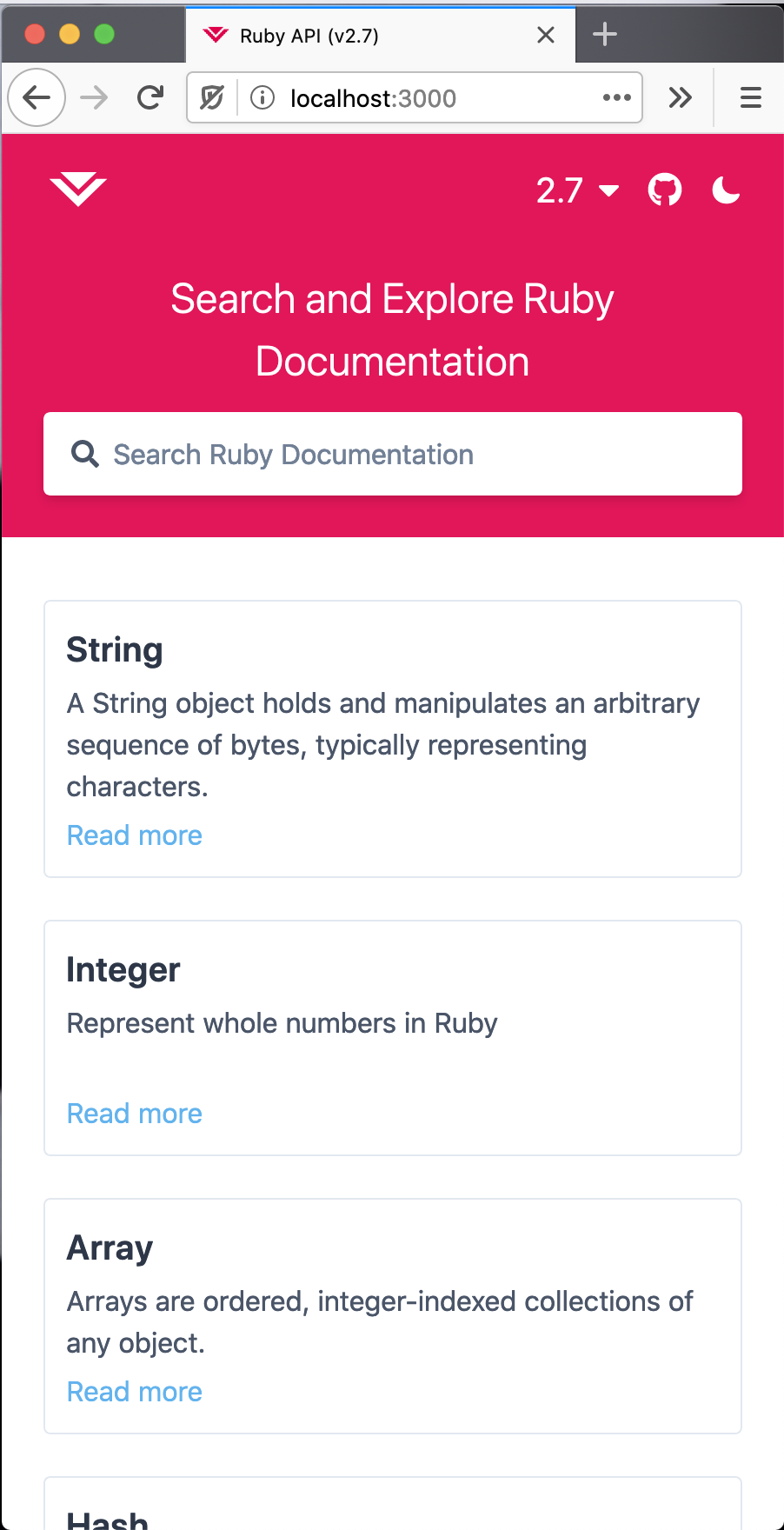Open the Firefox hamburger menu
784x1530 pixels.
[751, 97]
